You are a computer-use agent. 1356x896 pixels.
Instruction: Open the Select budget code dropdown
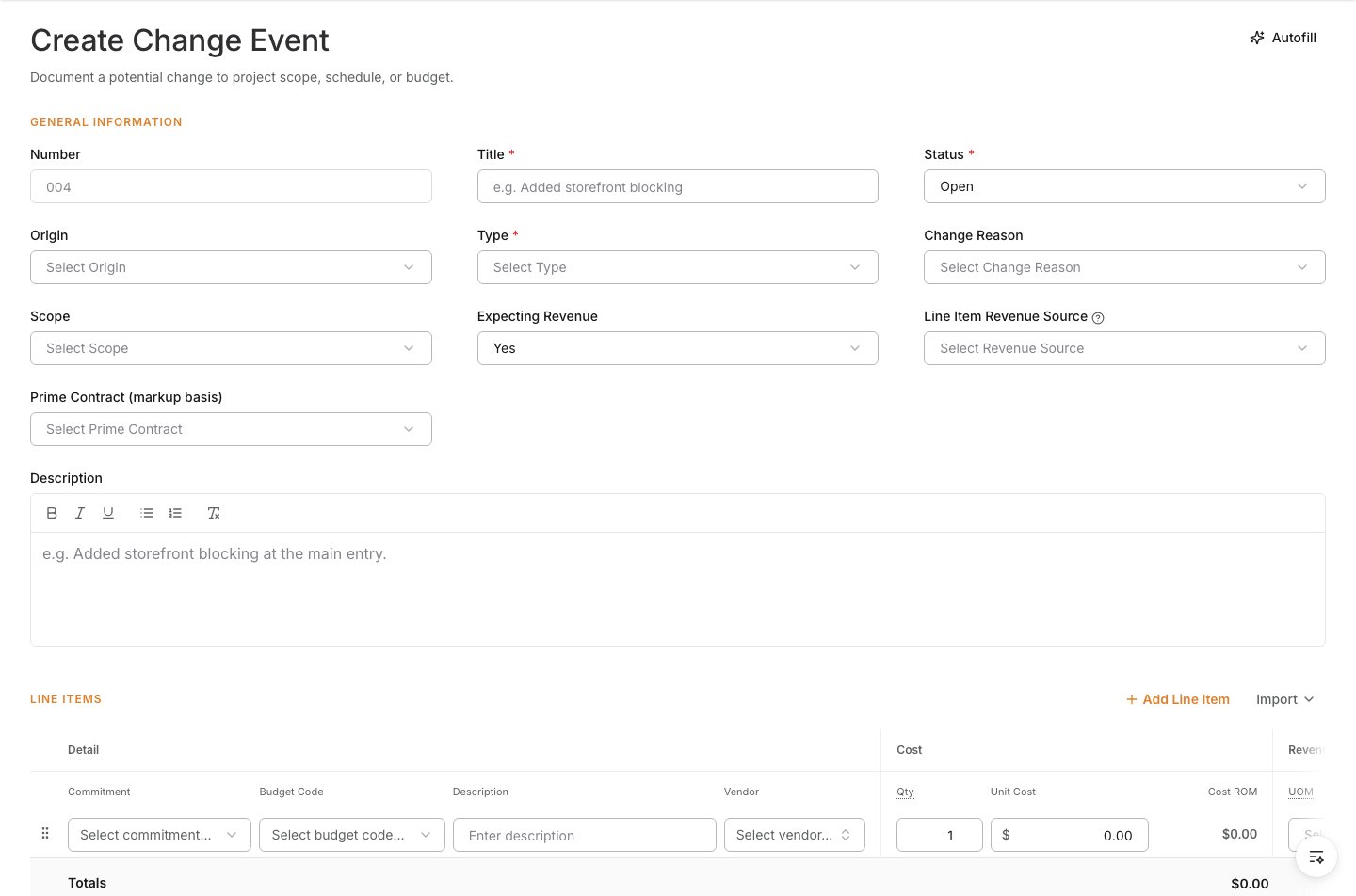[x=352, y=835]
